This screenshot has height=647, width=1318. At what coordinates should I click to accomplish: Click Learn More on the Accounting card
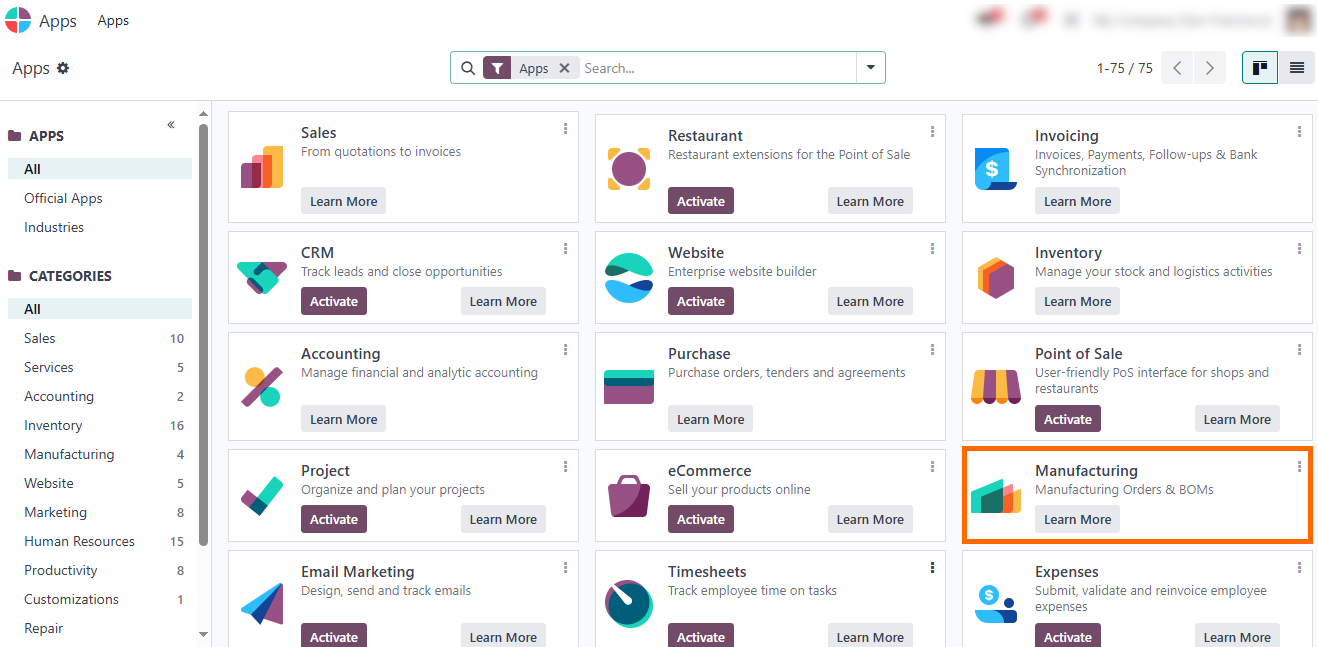tap(344, 419)
